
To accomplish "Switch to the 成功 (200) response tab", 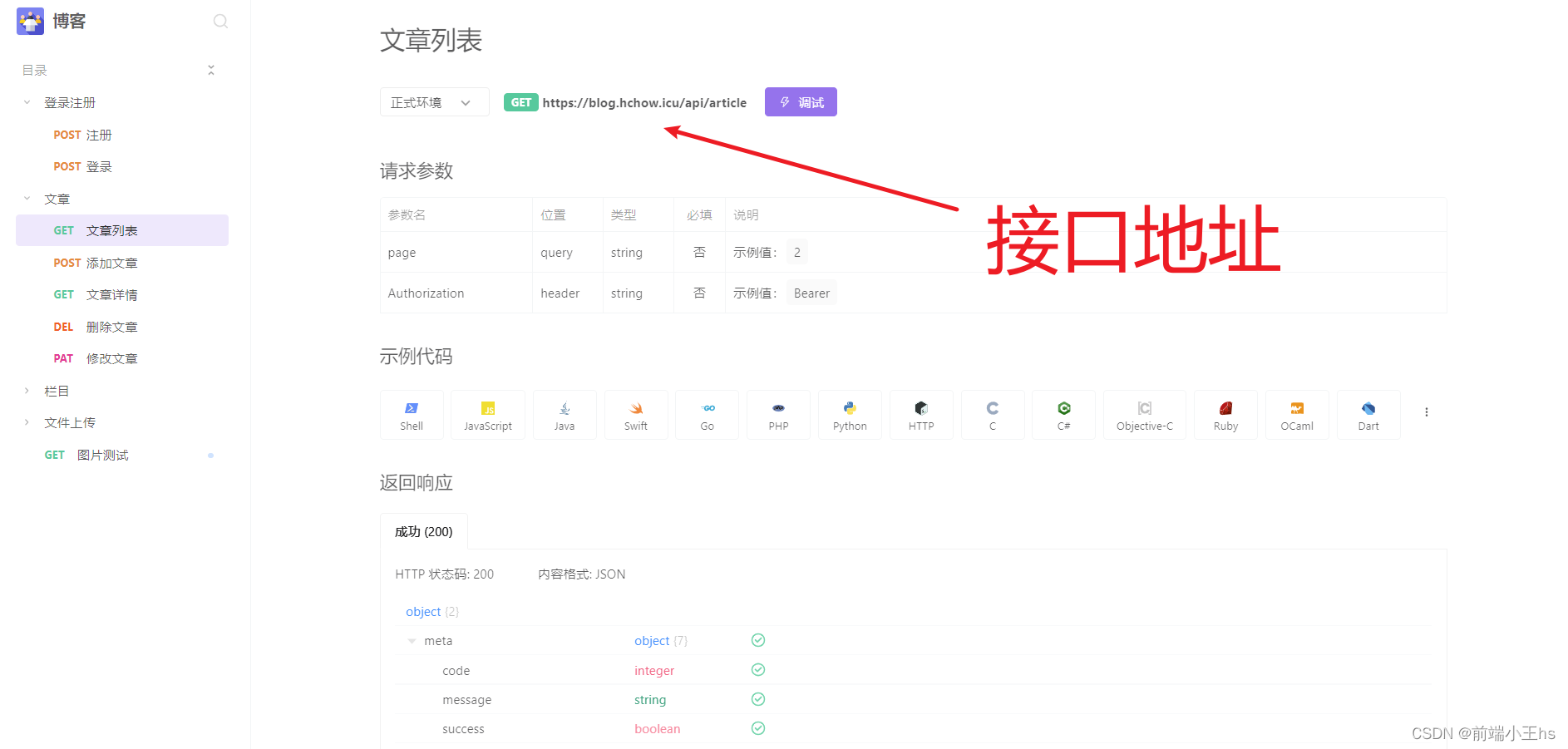I will (424, 532).
